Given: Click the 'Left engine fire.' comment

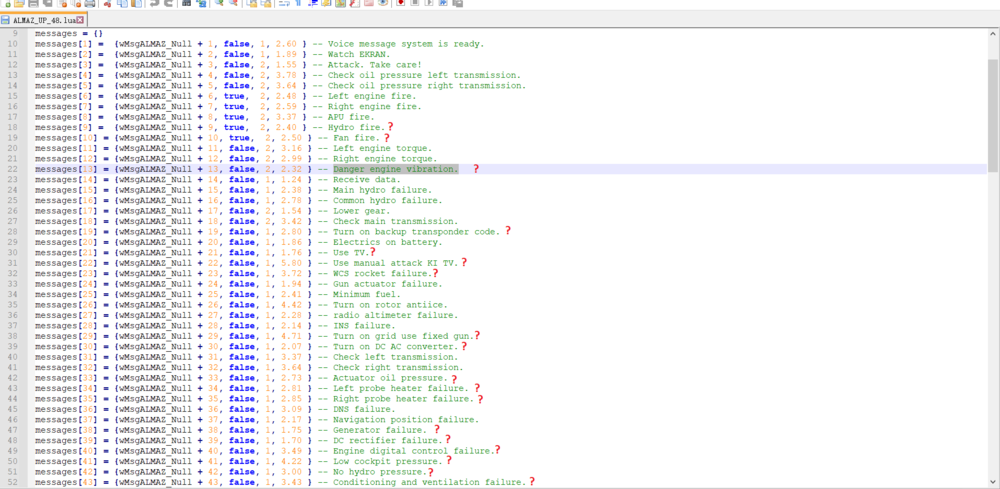Looking at the screenshot, I should 372,96.
